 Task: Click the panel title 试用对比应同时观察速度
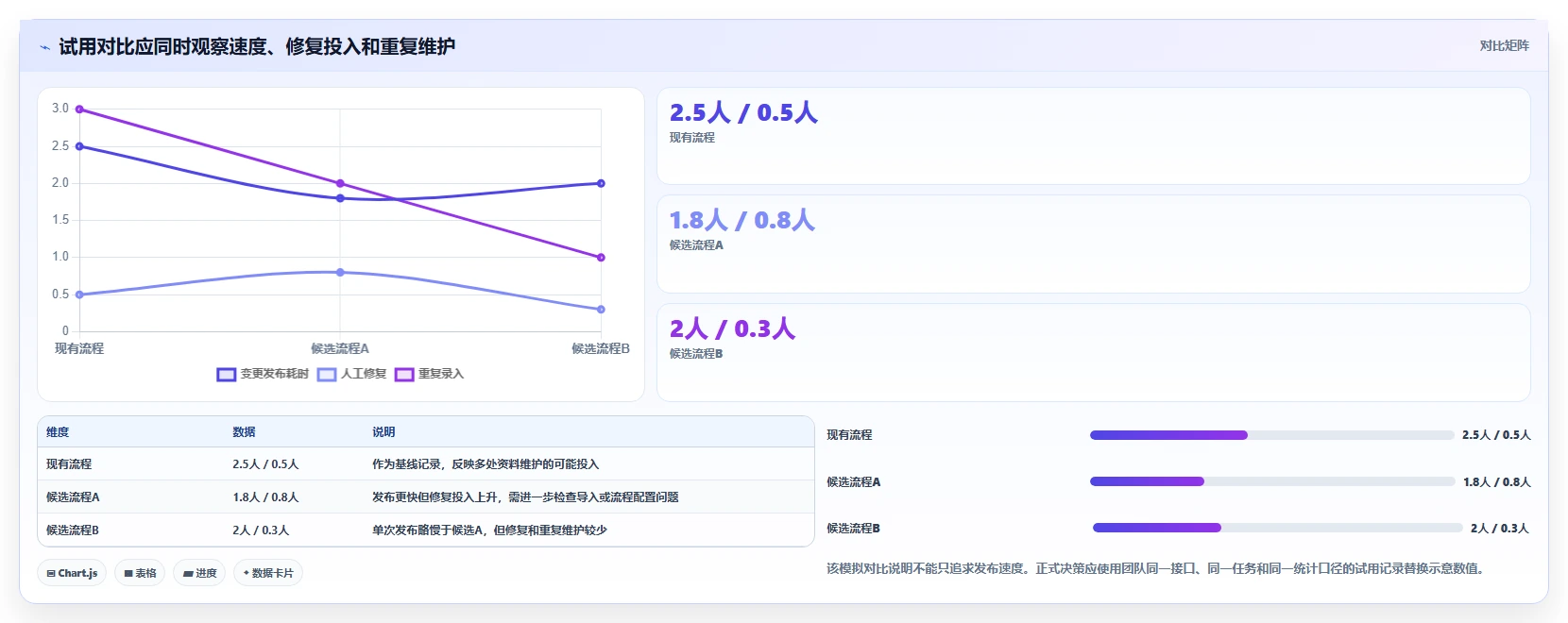257,46
